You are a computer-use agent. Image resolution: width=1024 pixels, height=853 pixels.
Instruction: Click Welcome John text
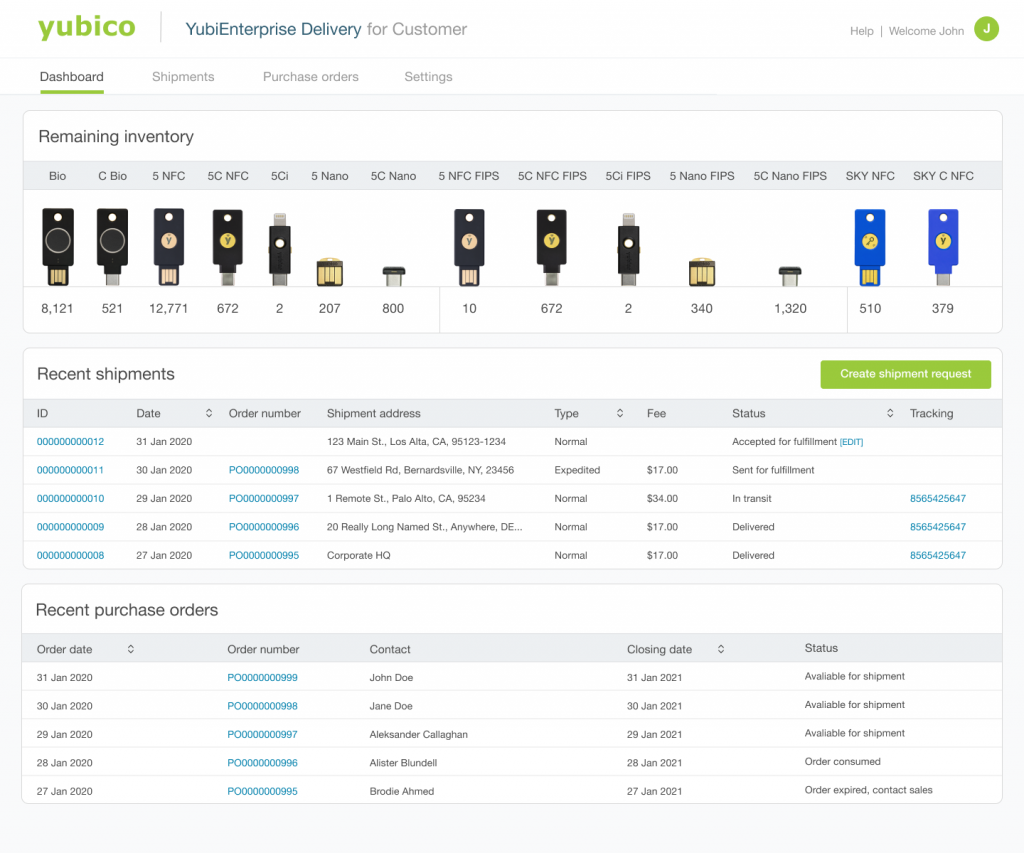[926, 31]
